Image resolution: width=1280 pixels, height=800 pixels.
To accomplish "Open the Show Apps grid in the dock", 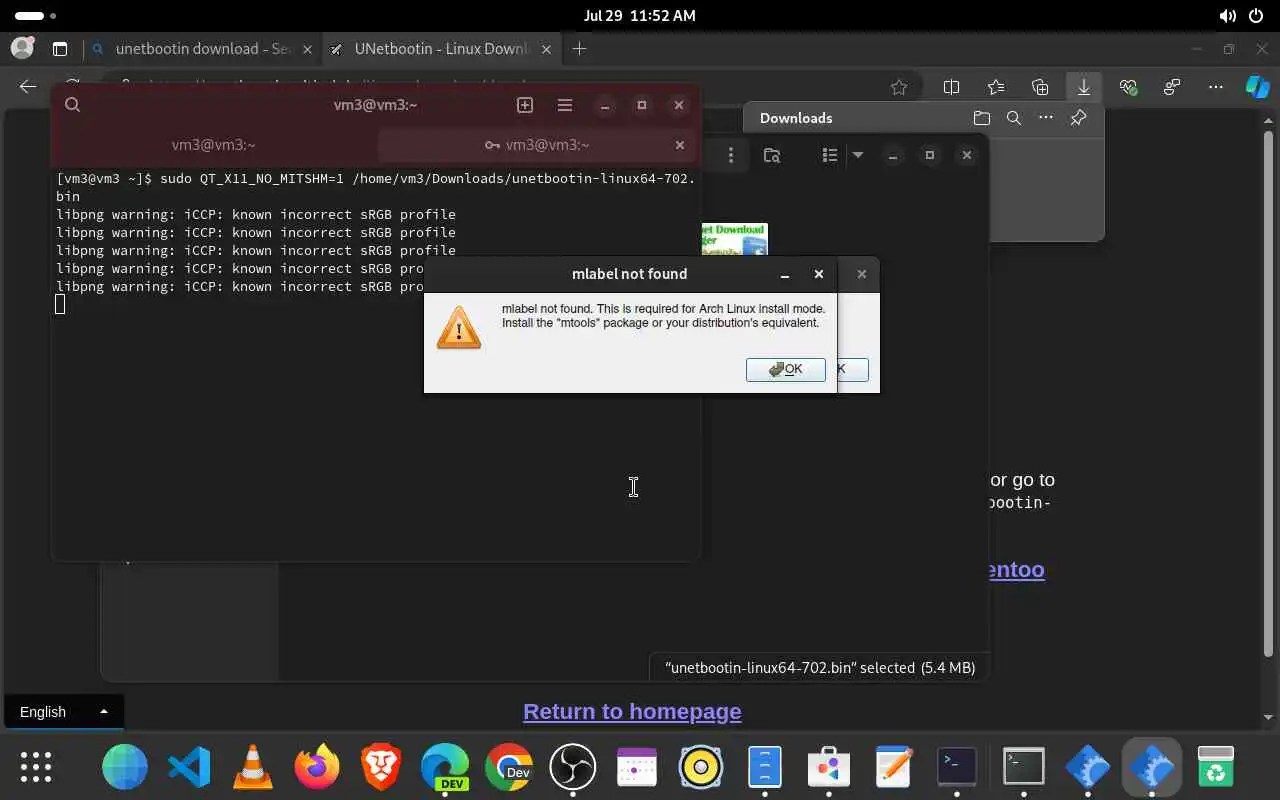I will [x=36, y=768].
